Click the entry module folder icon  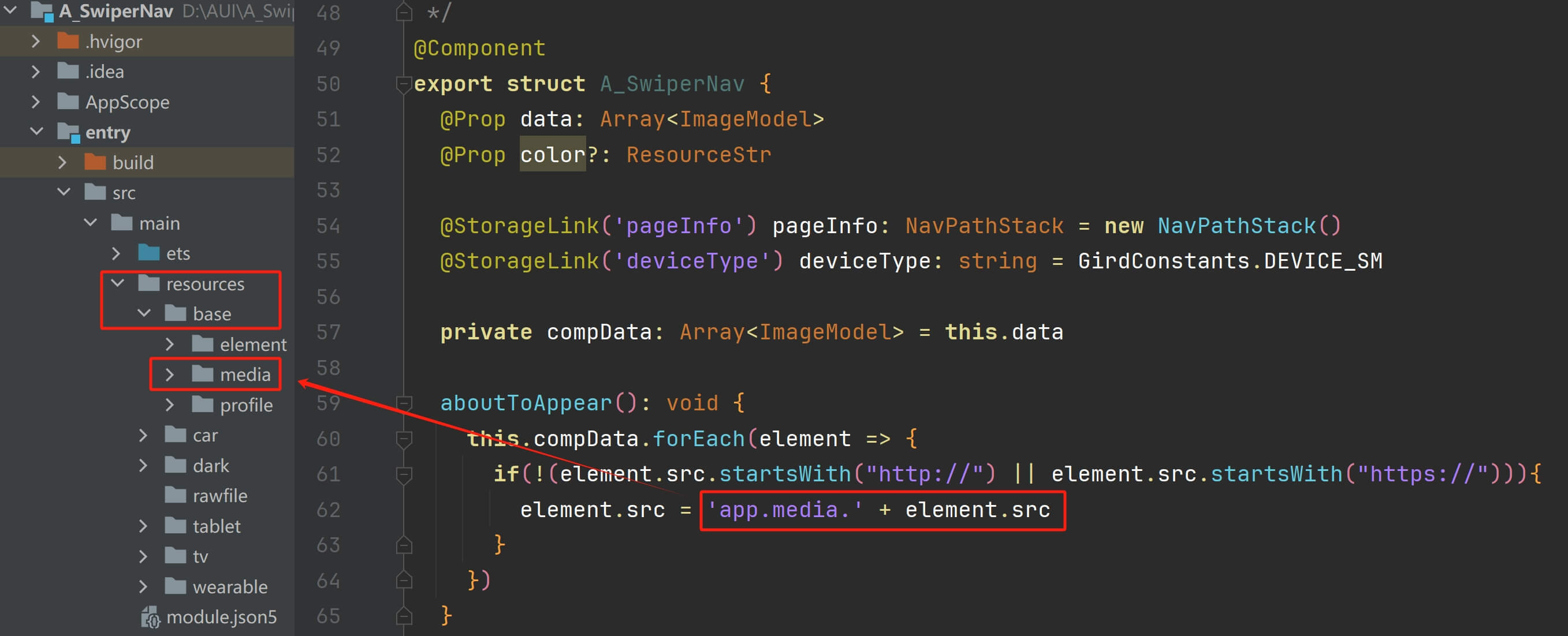coord(68,133)
